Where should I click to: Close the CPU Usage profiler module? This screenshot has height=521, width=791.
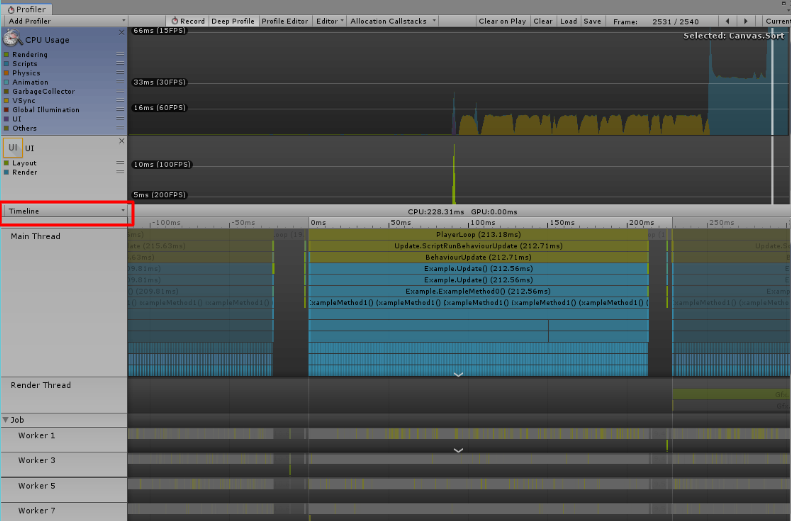[x=121, y=32]
